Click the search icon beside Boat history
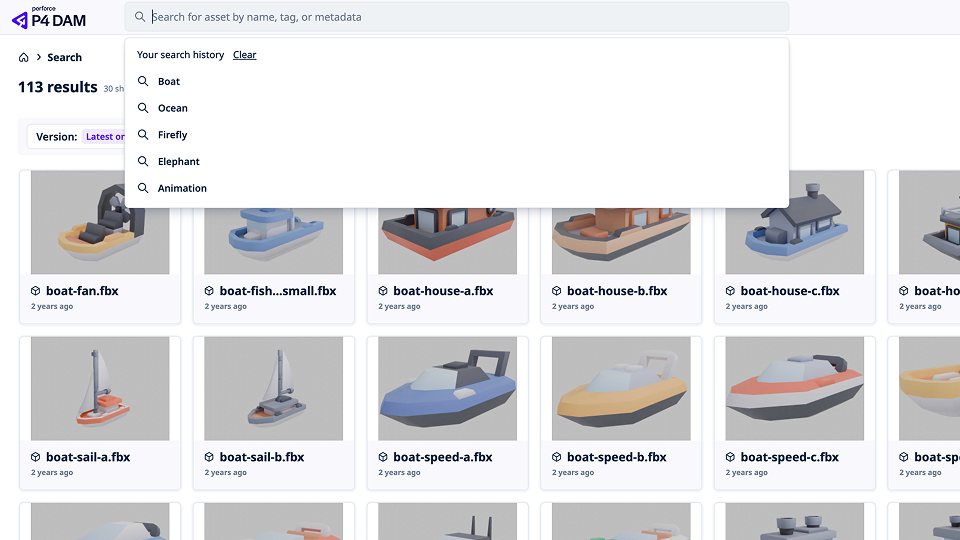This screenshot has height=540, width=960. pyautogui.click(x=143, y=81)
